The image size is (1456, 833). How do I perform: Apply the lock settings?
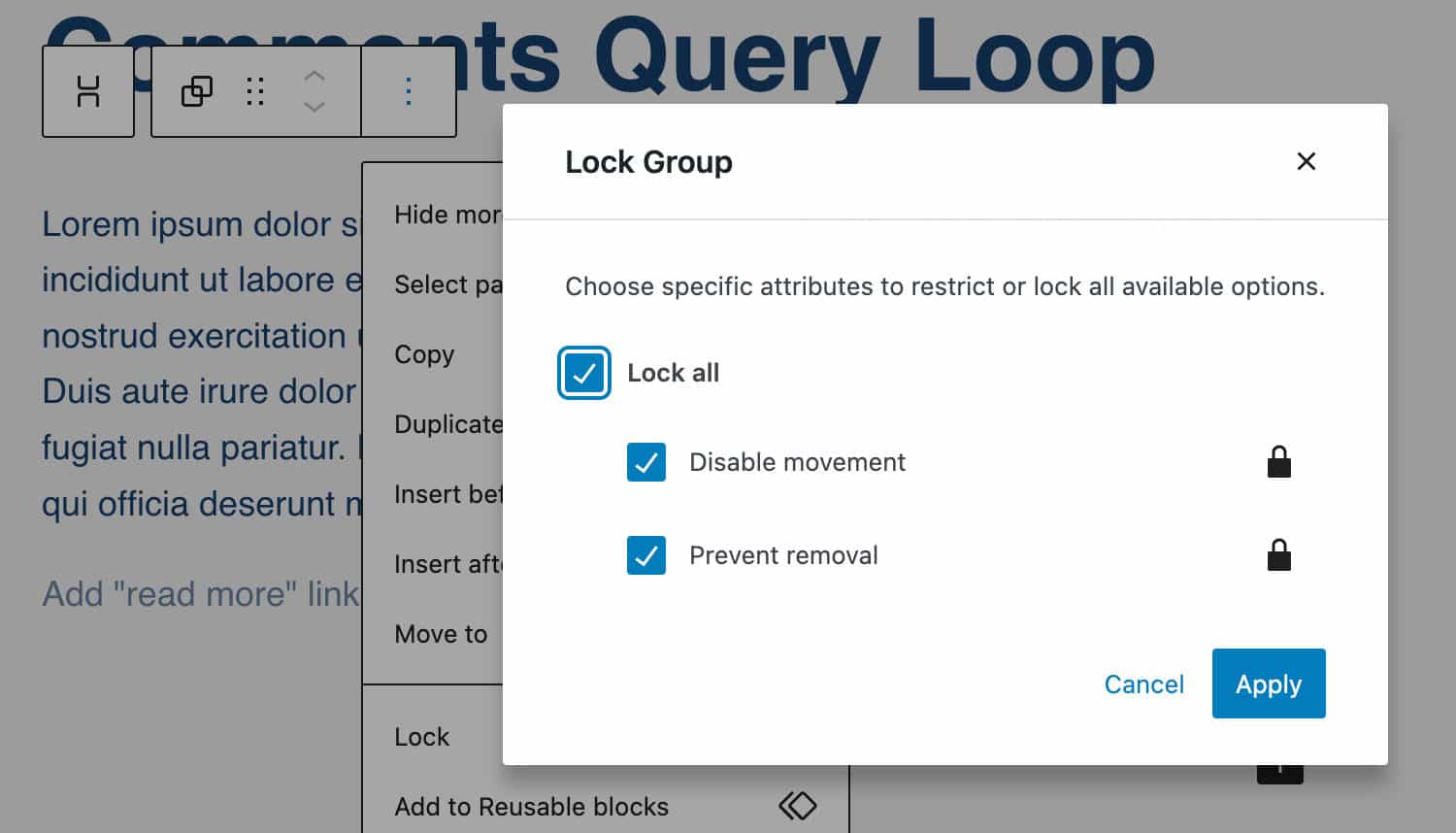(x=1269, y=684)
